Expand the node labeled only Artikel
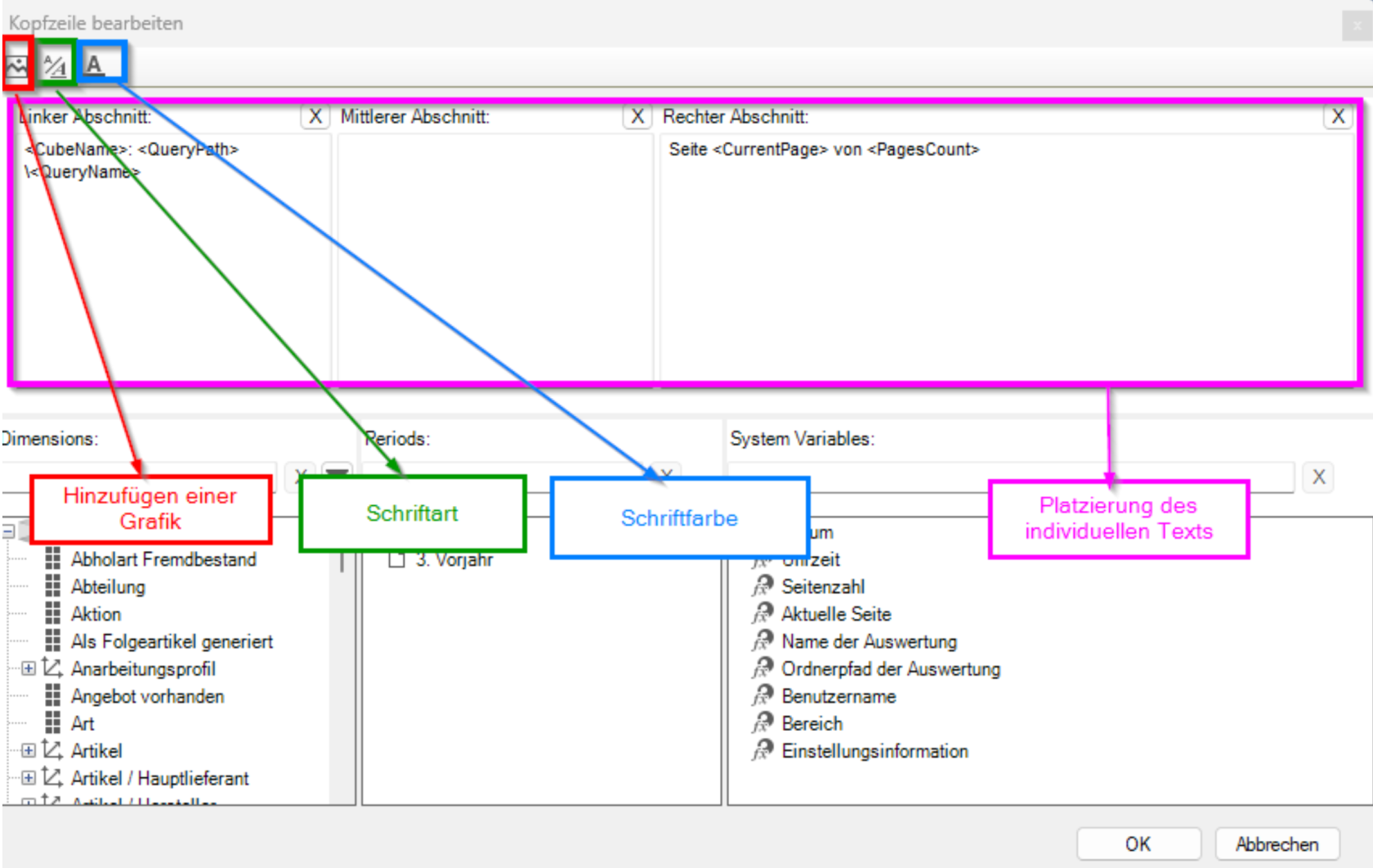Viewport: 1373px width, 868px height. click(29, 750)
